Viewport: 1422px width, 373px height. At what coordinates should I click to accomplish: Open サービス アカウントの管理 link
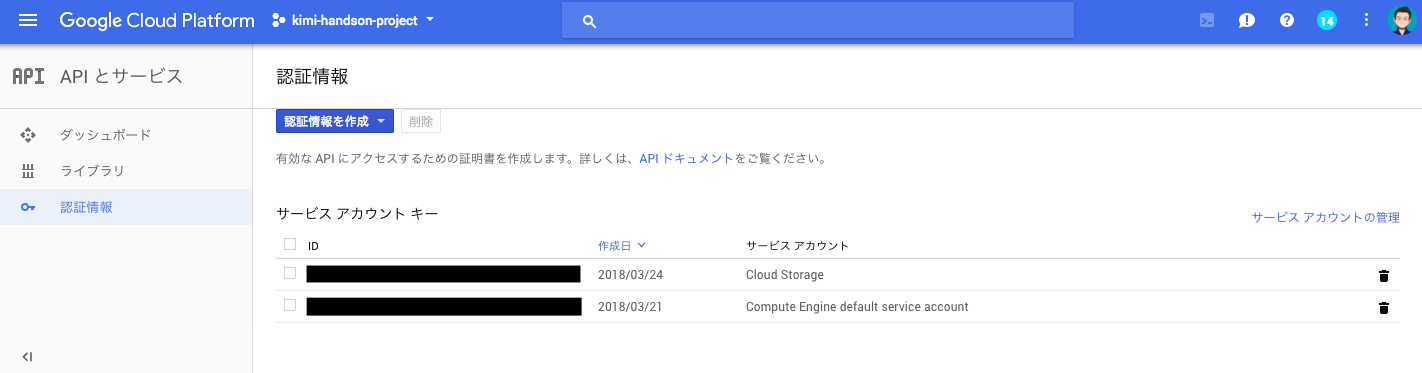(1325, 217)
